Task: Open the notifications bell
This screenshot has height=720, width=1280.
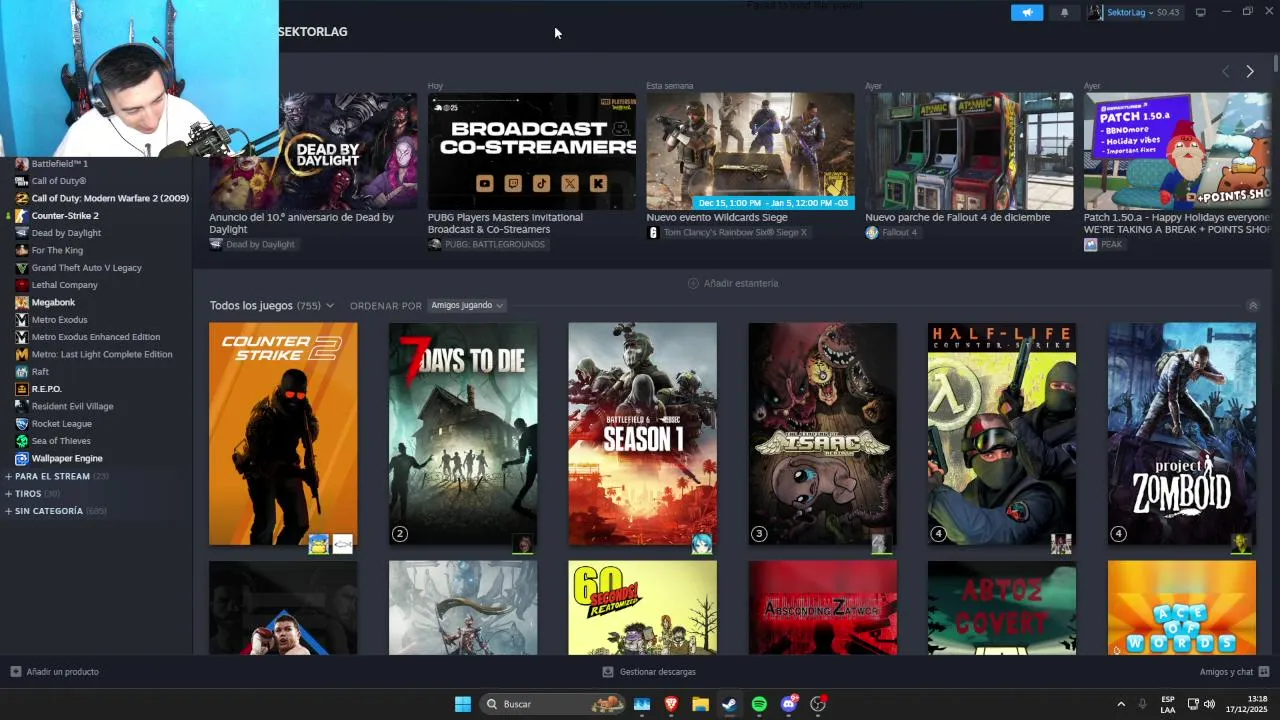Action: coord(1064,12)
